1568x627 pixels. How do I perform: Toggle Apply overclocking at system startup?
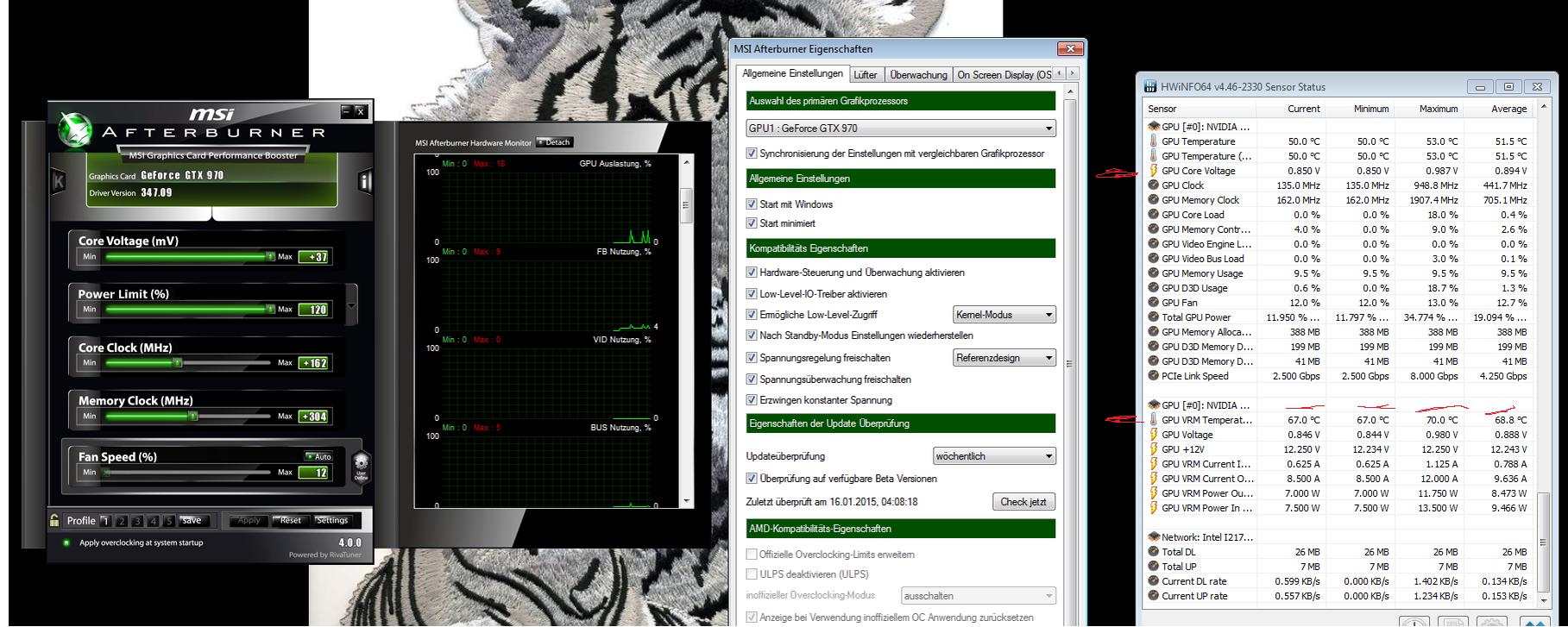tap(66, 543)
